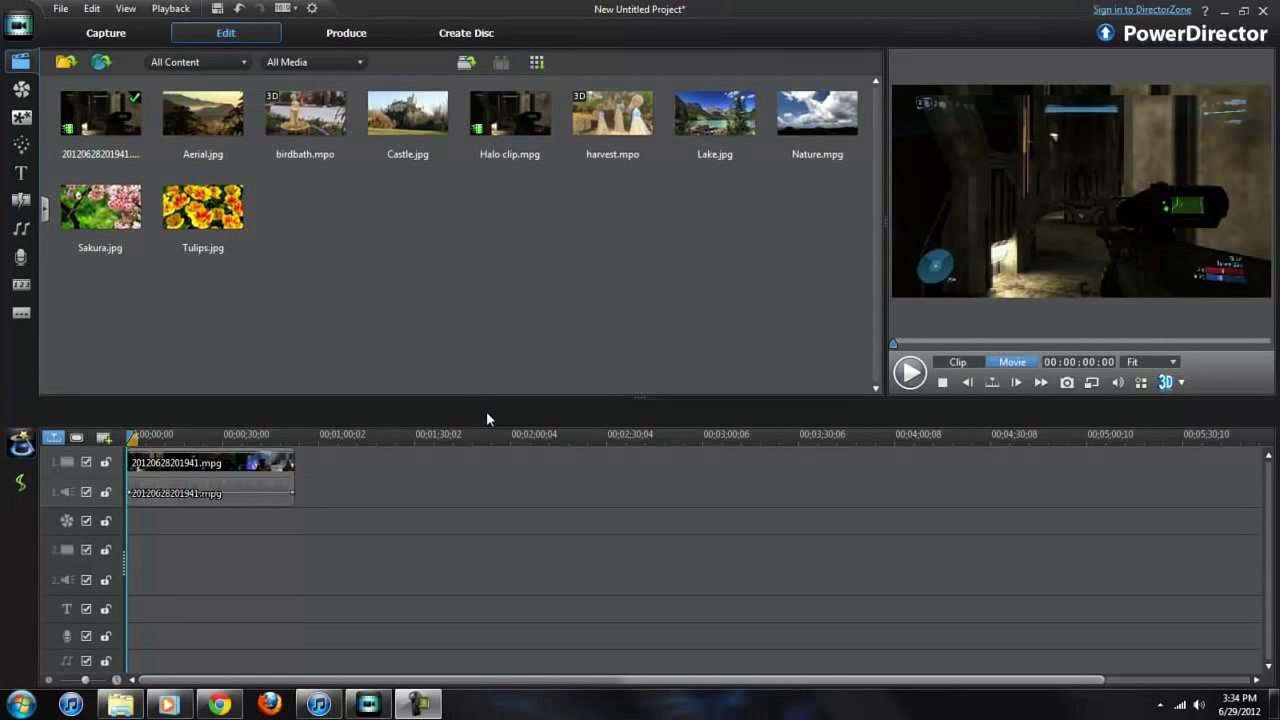The height and width of the screenshot is (720, 1280).
Task: Click the preview seek slider handle
Action: 894,343
